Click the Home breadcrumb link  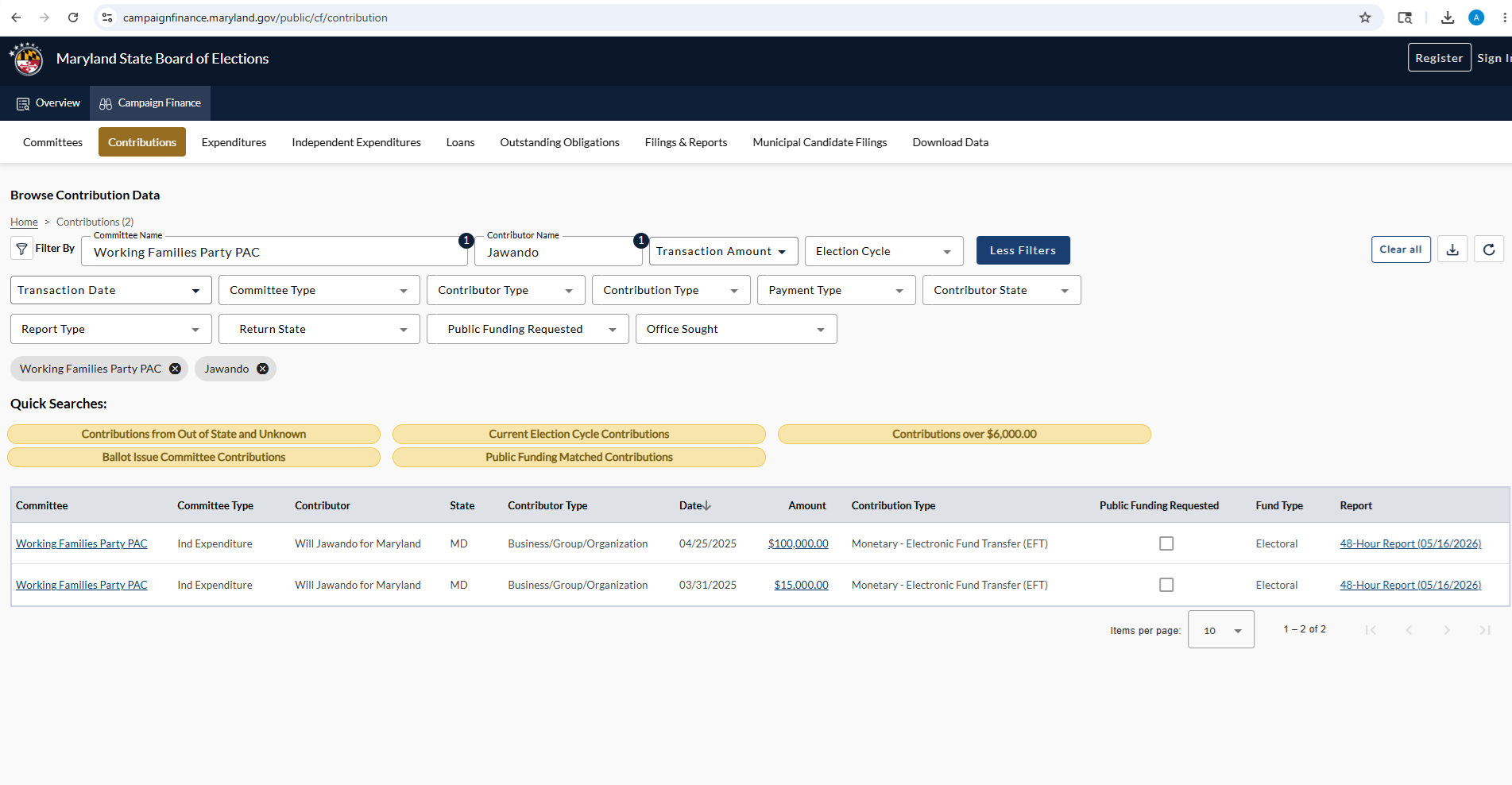(24, 222)
